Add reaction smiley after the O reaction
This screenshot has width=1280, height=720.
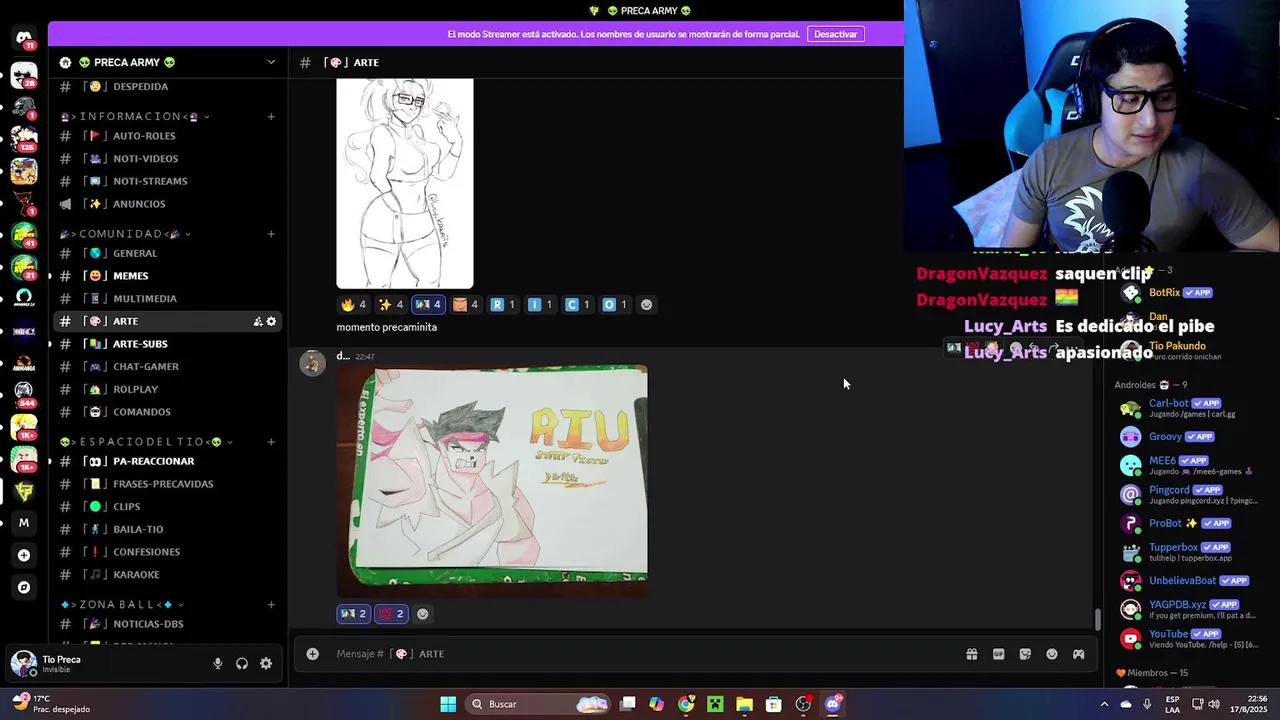[x=646, y=305]
